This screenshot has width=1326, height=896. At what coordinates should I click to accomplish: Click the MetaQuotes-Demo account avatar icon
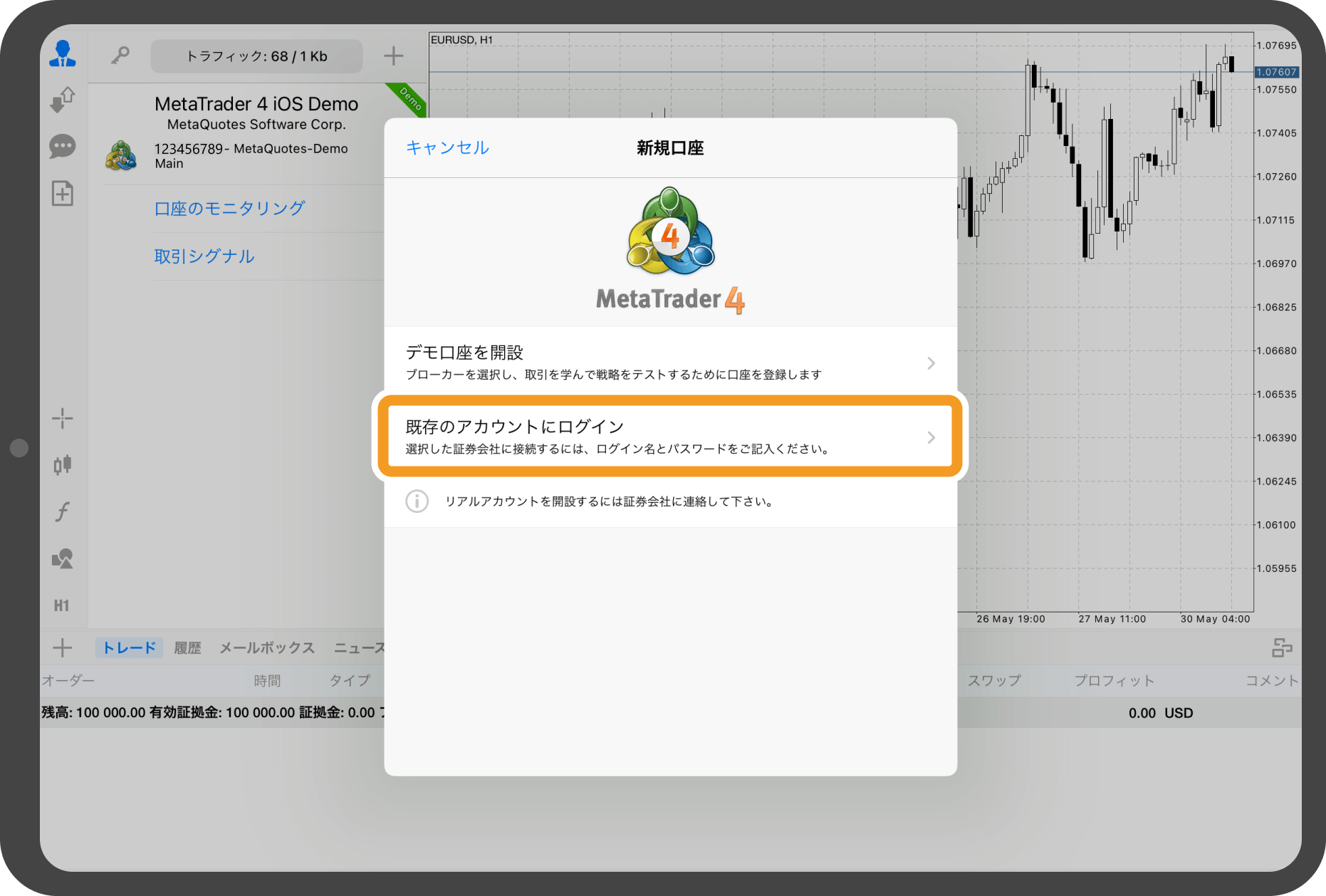click(x=121, y=155)
